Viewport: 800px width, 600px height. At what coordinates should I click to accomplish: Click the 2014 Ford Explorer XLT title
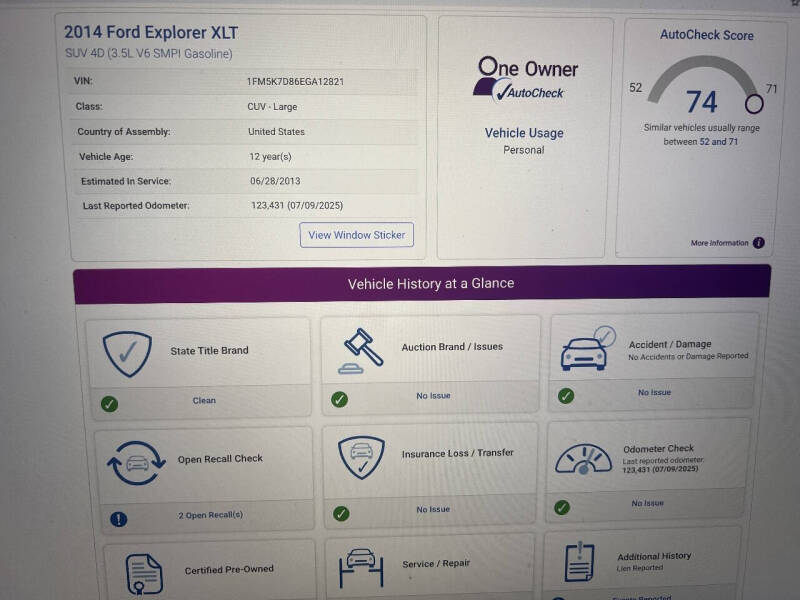coord(151,32)
